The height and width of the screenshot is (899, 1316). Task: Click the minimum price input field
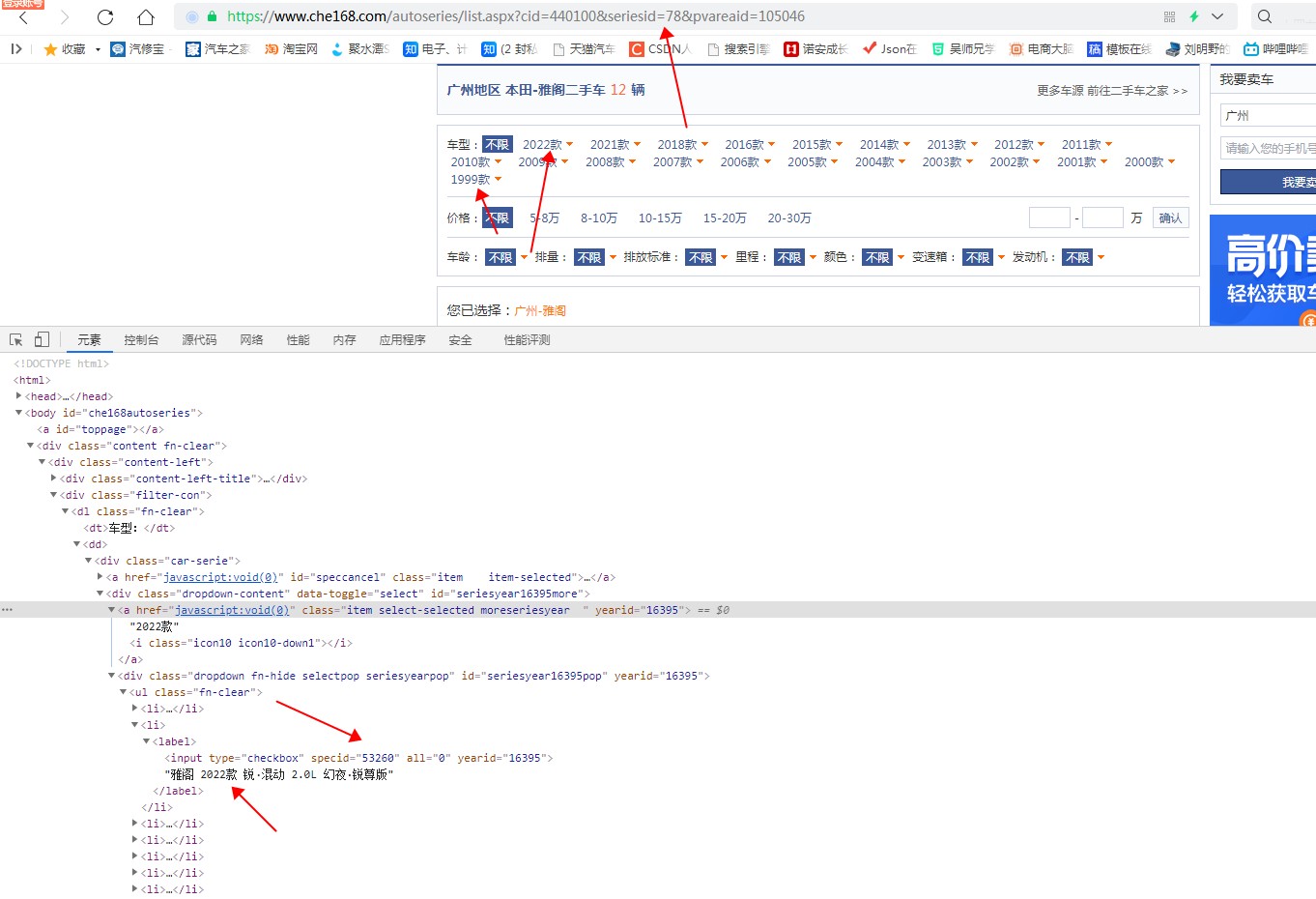click(x=1049, y=217)
